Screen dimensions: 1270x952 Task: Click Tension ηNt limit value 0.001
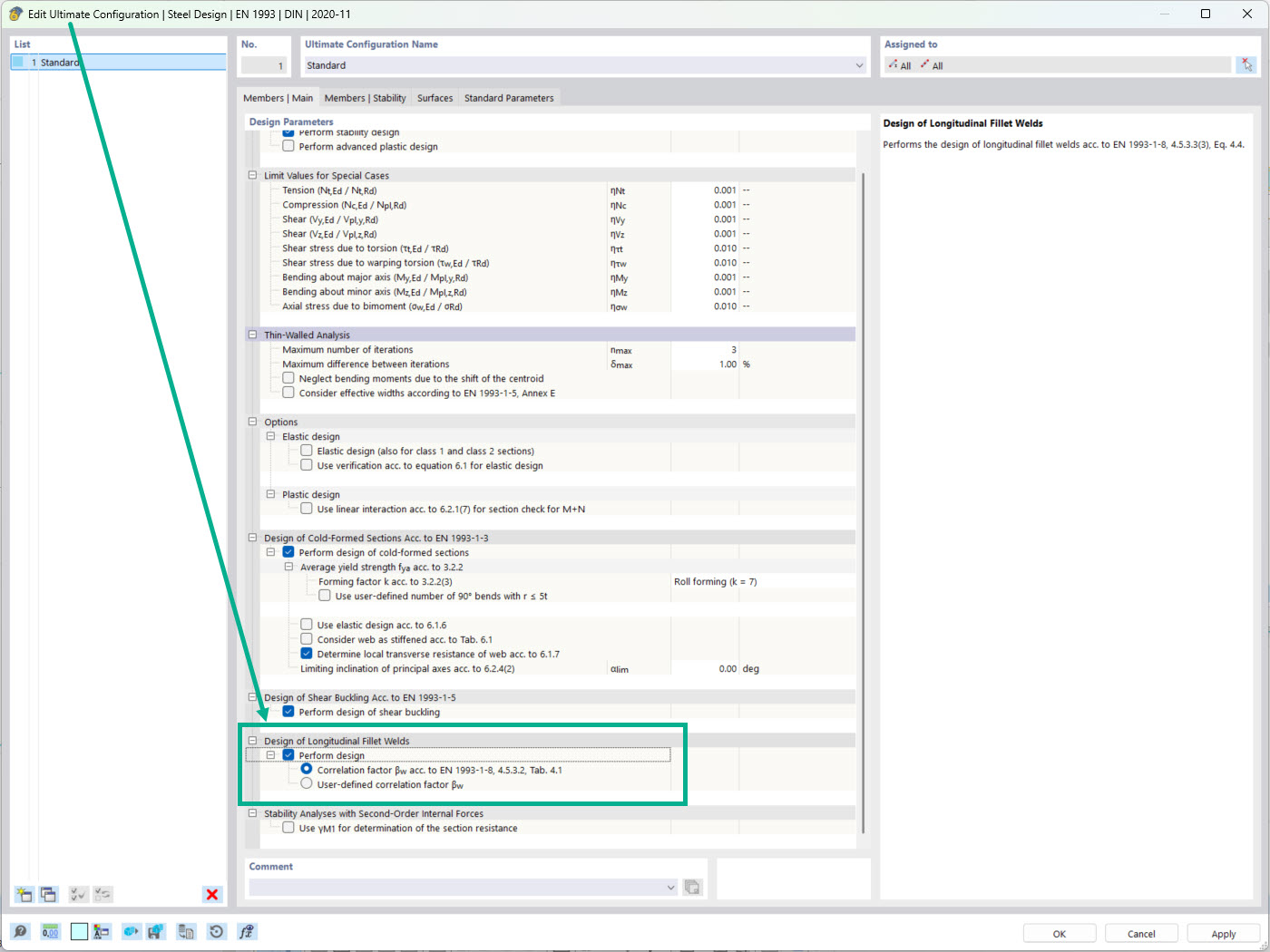point(705,189)
